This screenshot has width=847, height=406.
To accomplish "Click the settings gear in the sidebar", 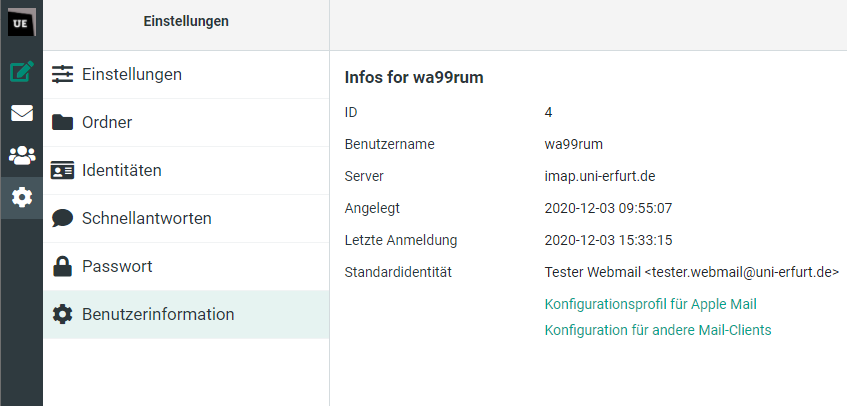I will pyautogui.click(x=21, y=197).
